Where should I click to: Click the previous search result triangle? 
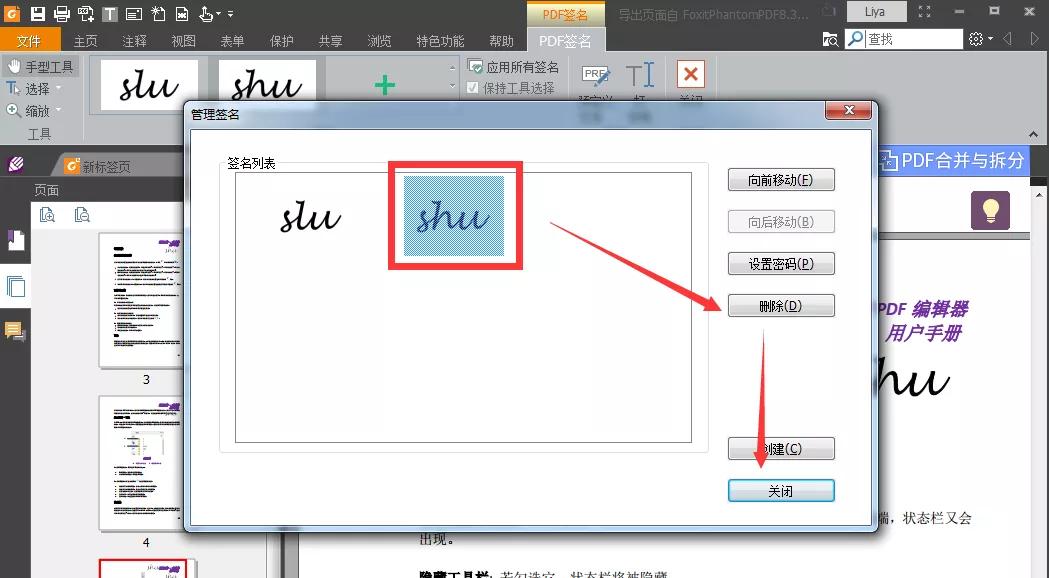[1008, 39]
